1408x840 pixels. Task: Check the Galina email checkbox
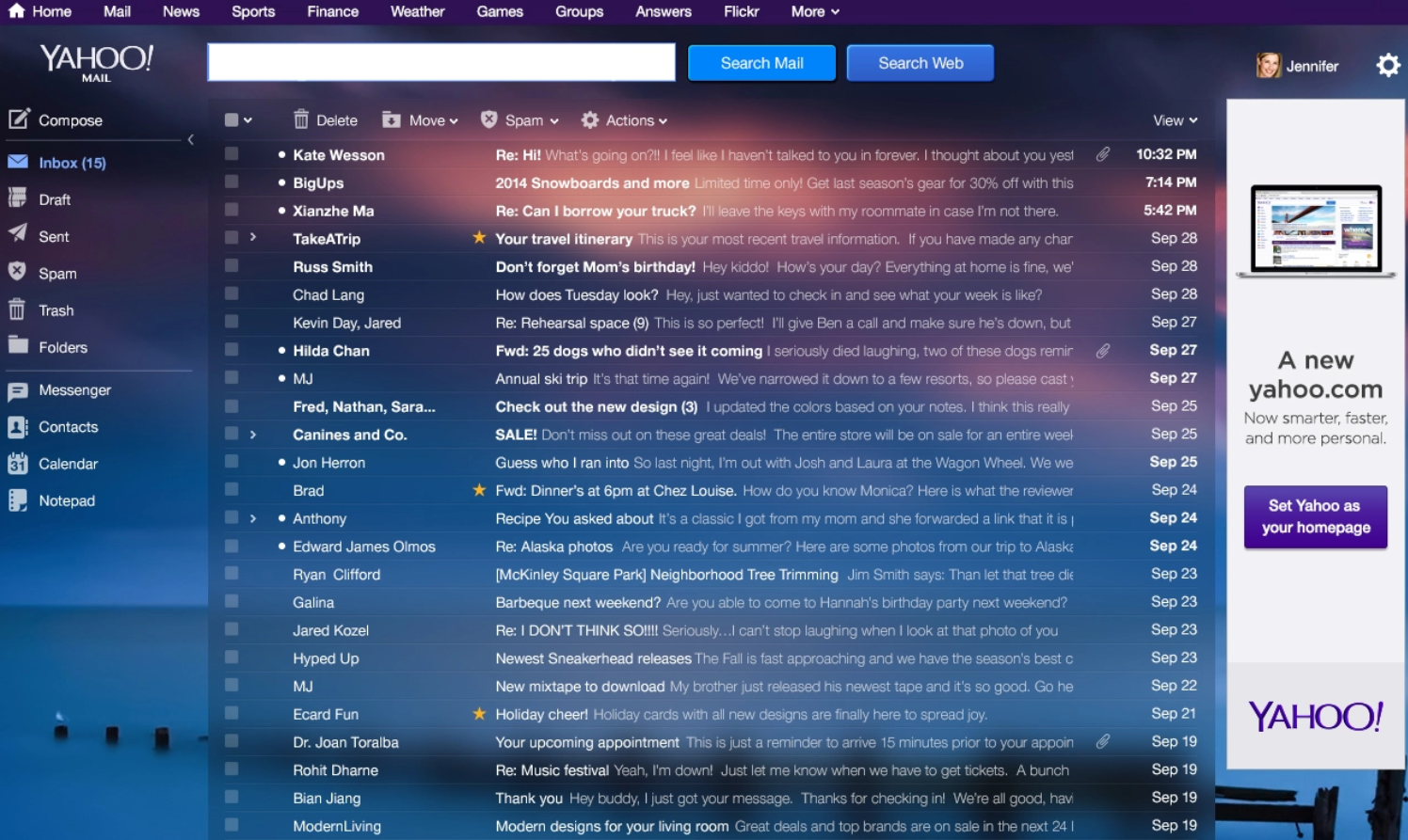[232, 601]
